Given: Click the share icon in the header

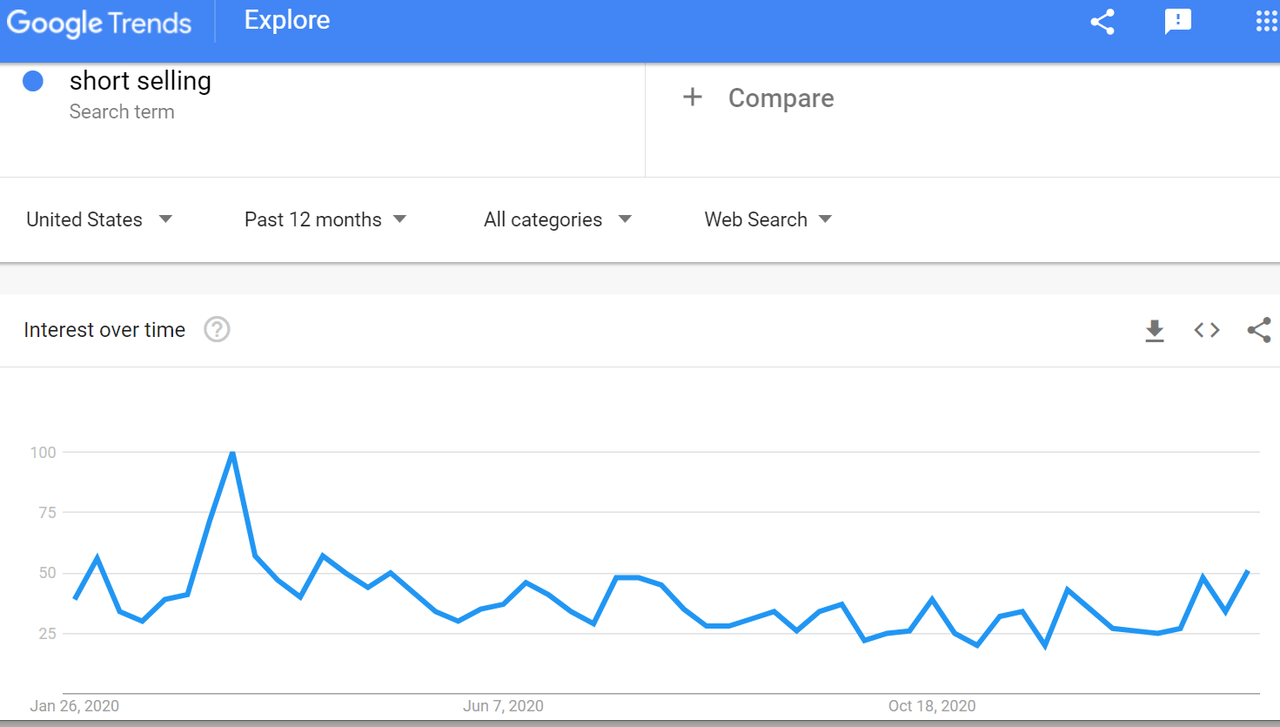Looking at the screenshot, I should pos(1102,22).
